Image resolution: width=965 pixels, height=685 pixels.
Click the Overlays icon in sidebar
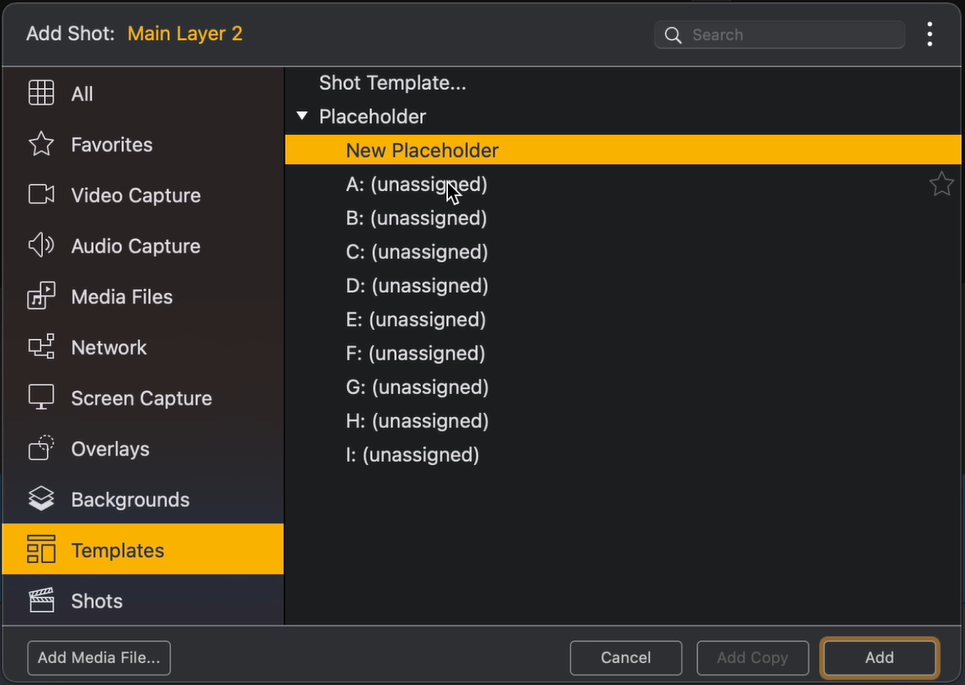coord(41,448)
